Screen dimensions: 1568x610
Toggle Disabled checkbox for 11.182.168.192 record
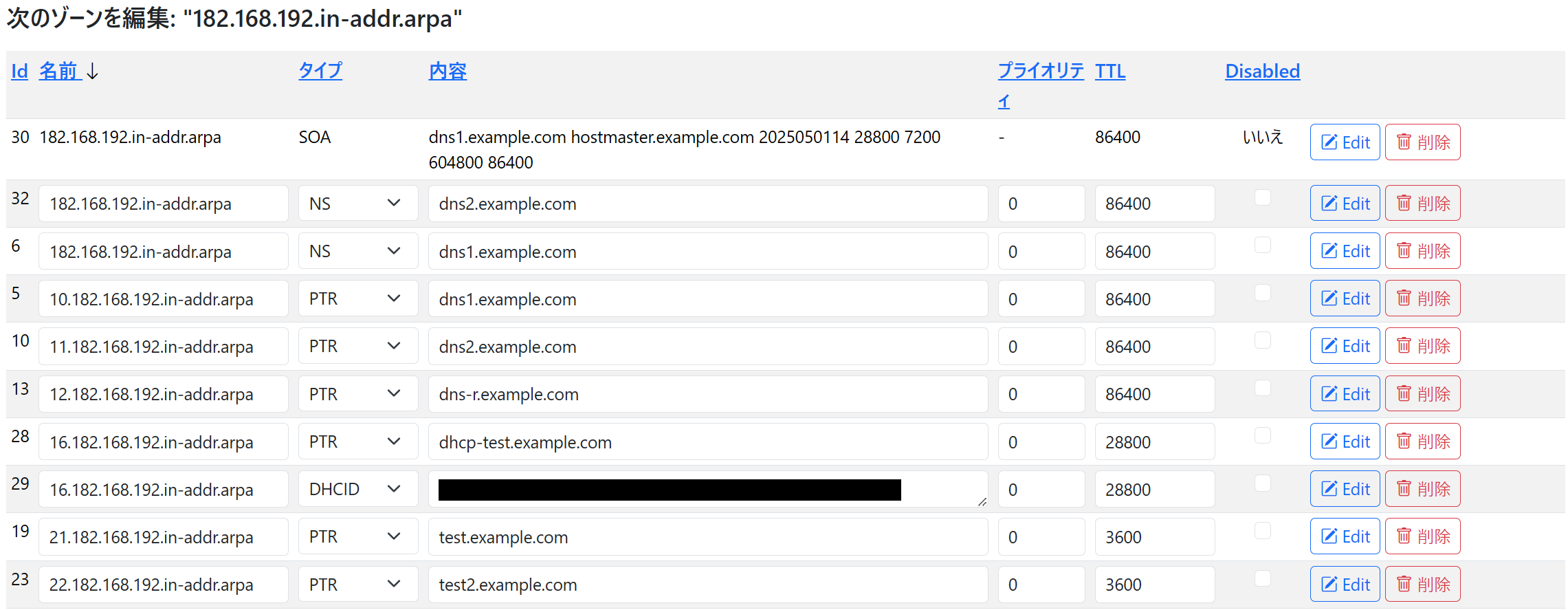coord(1262,340)
